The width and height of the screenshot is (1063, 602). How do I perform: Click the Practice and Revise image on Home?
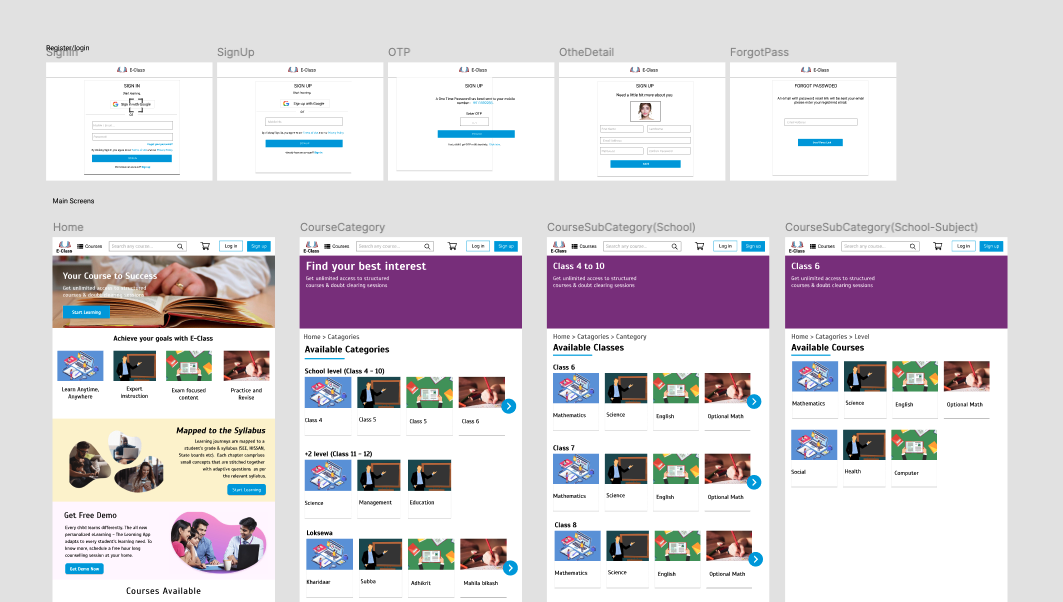tap(246, 366)
